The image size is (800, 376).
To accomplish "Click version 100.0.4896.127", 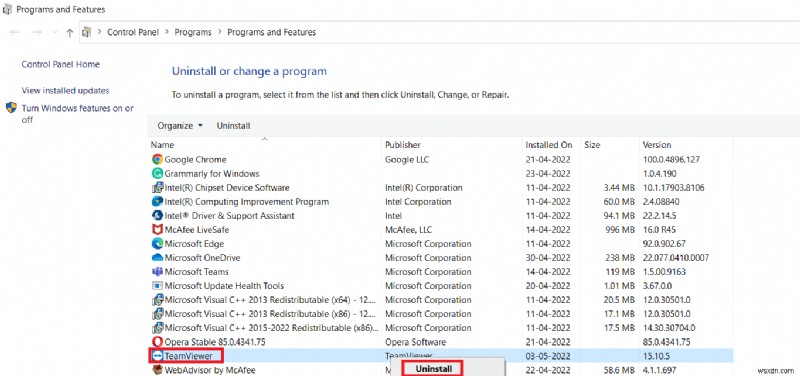I will [670, 159].
